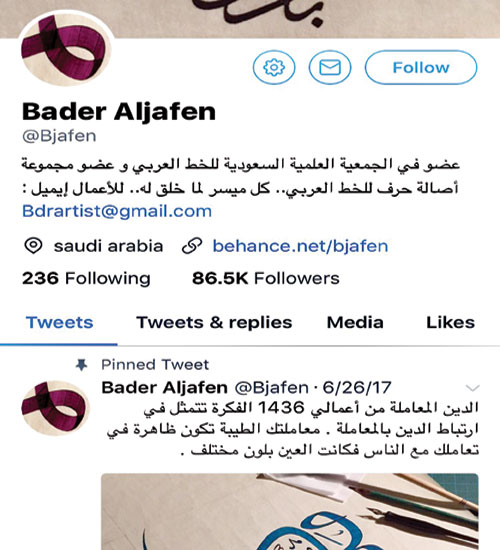This screenshot has width=500, height=550.
Task: Click the location pin icon
Action: point(33,246)
